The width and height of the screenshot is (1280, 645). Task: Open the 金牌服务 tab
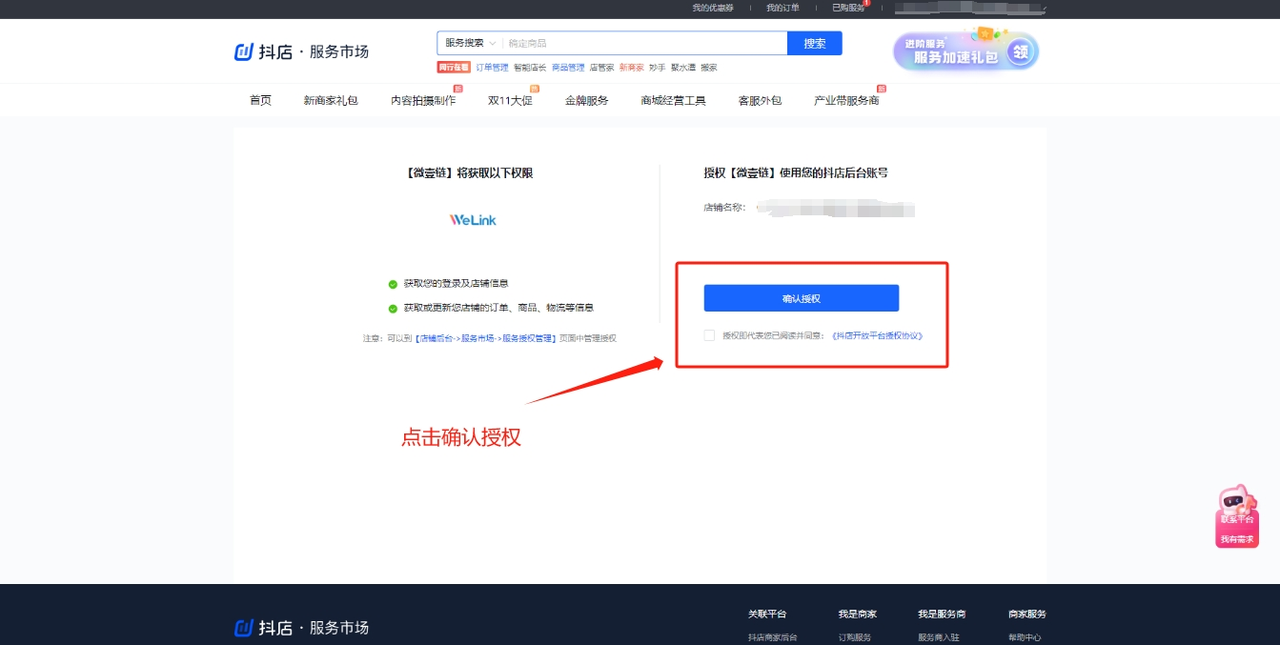point(587,100)
